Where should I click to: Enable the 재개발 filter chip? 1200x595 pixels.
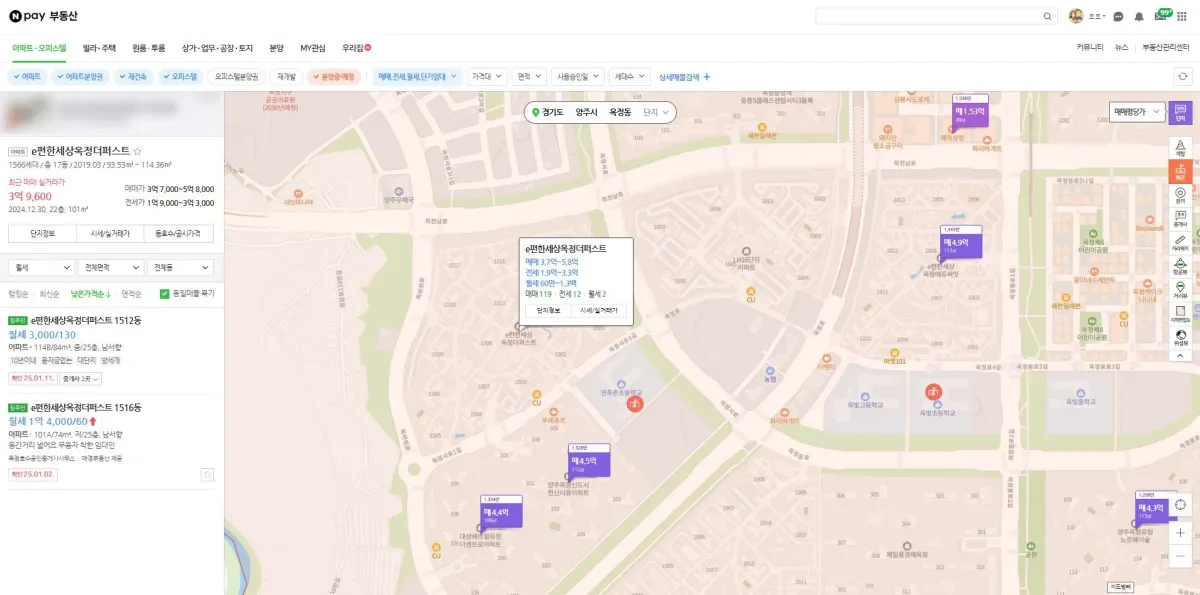[287, 76]
